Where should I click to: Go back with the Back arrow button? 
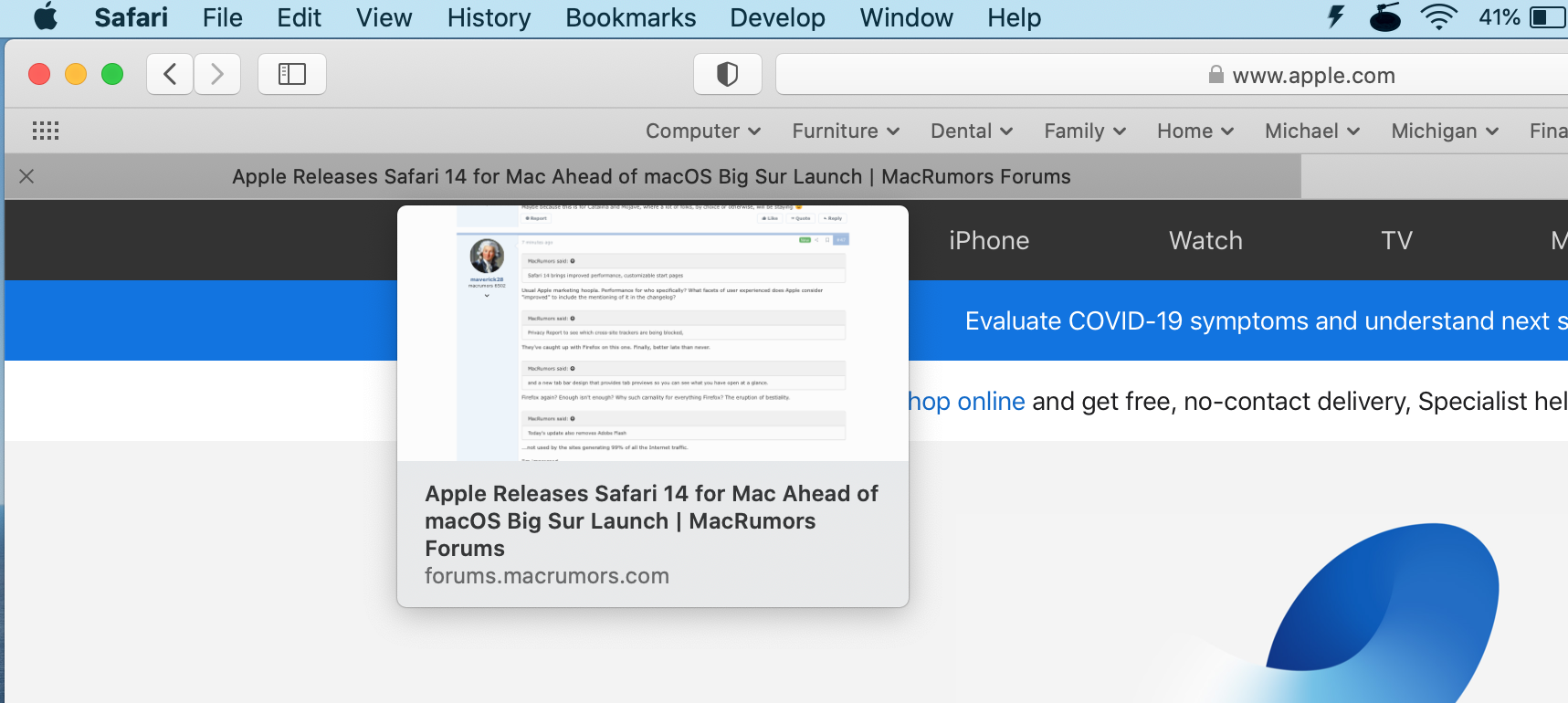170,74
